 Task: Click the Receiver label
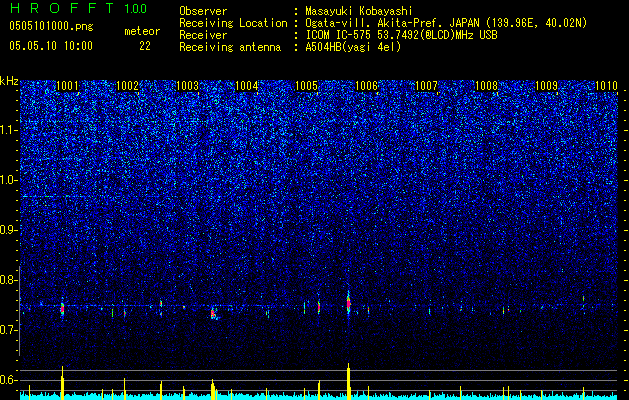pyautogui.click(x=203, y=36)
